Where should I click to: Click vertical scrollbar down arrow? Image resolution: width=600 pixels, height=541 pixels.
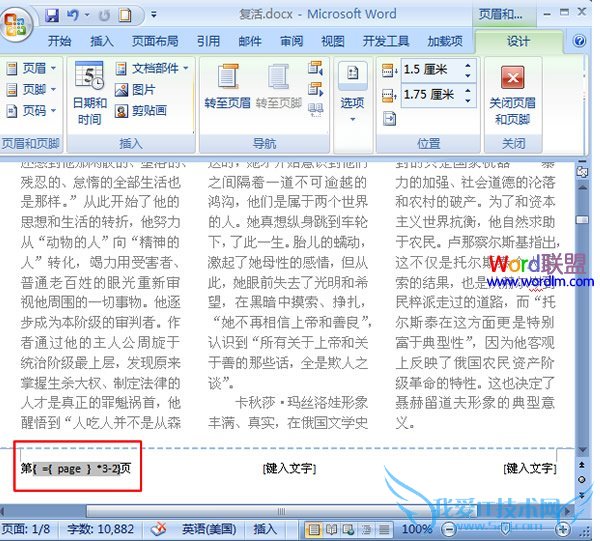tap(582, 450)
